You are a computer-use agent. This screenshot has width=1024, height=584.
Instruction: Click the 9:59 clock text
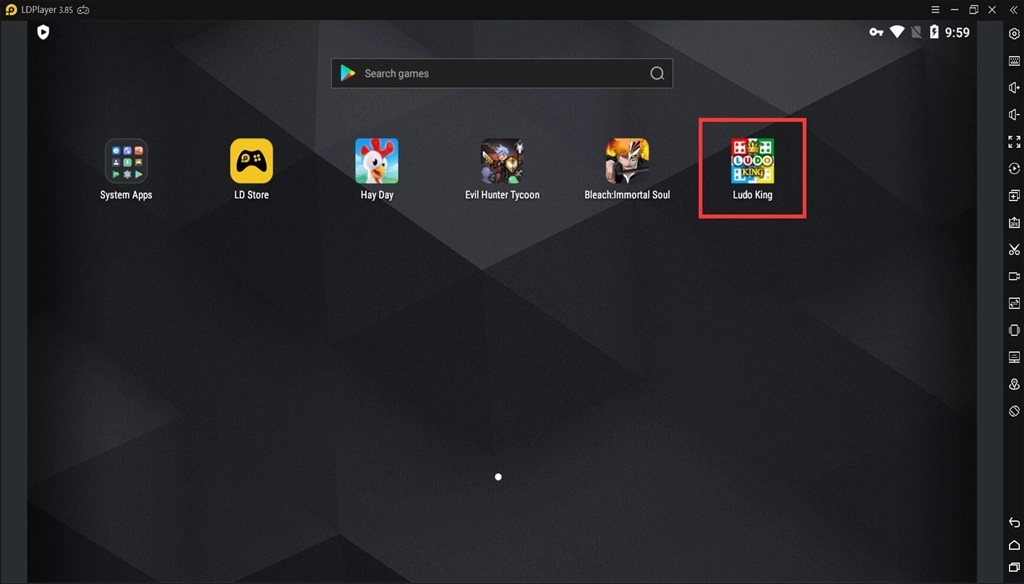click(957, 33)
